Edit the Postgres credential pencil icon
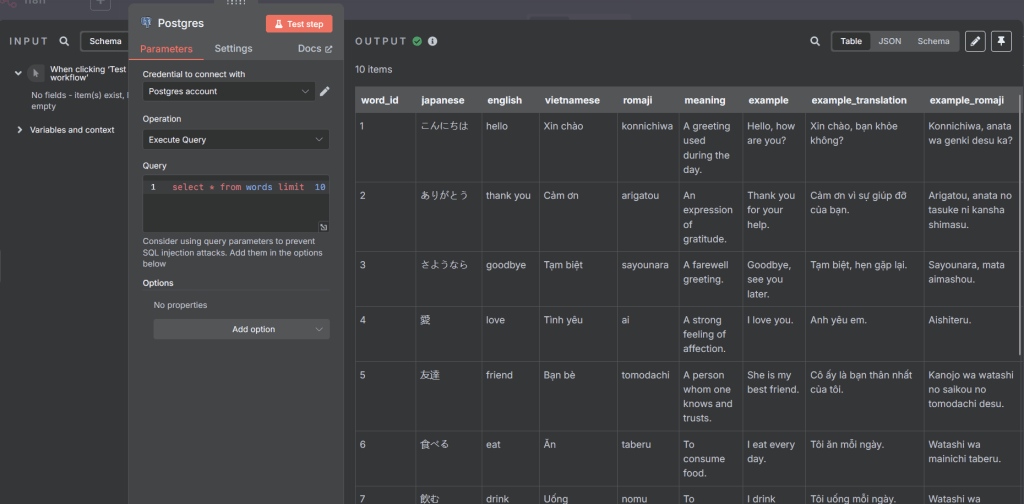The image size is (1024, 504). pos(325,91)
